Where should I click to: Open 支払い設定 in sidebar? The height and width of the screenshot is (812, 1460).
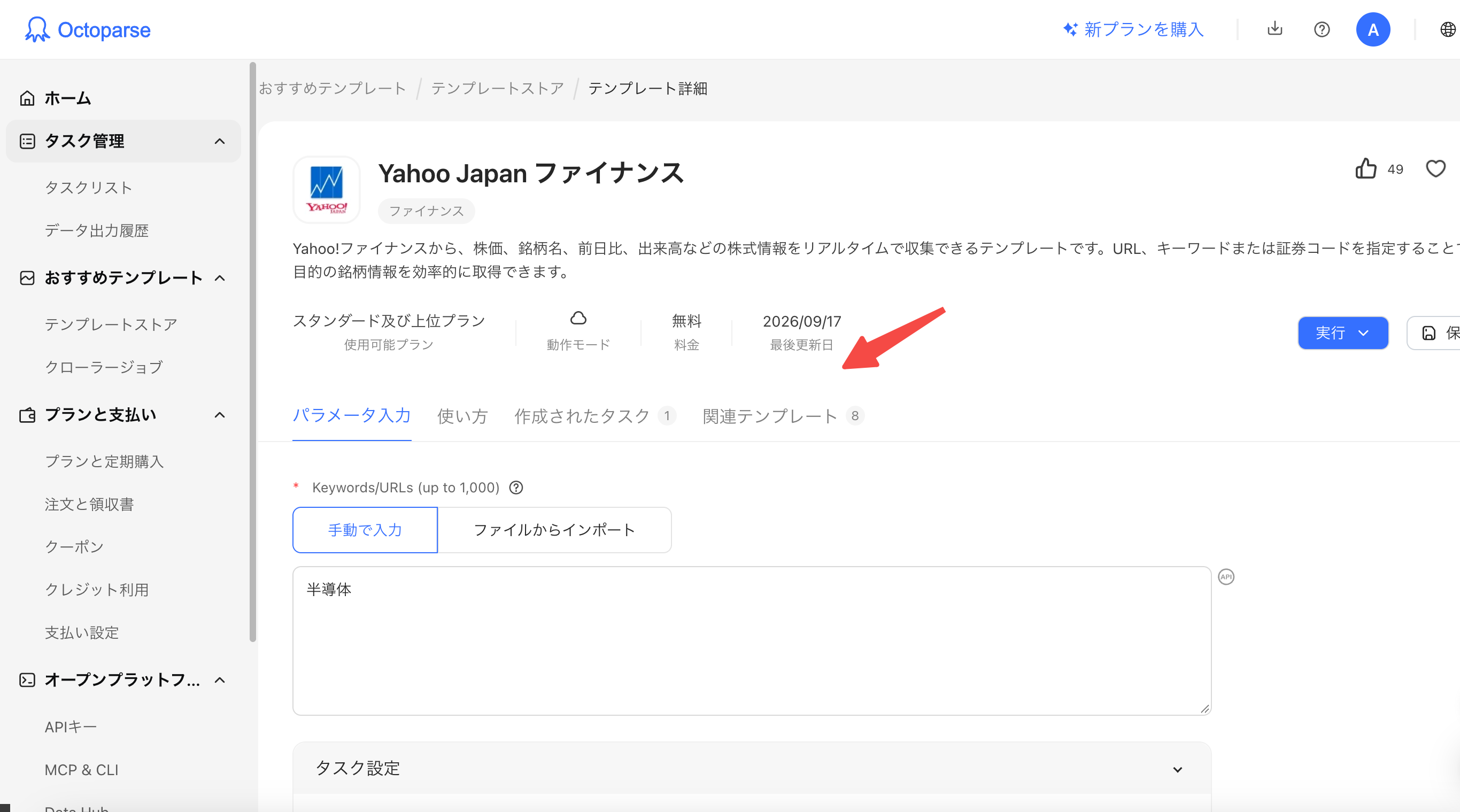click(82, 633)
